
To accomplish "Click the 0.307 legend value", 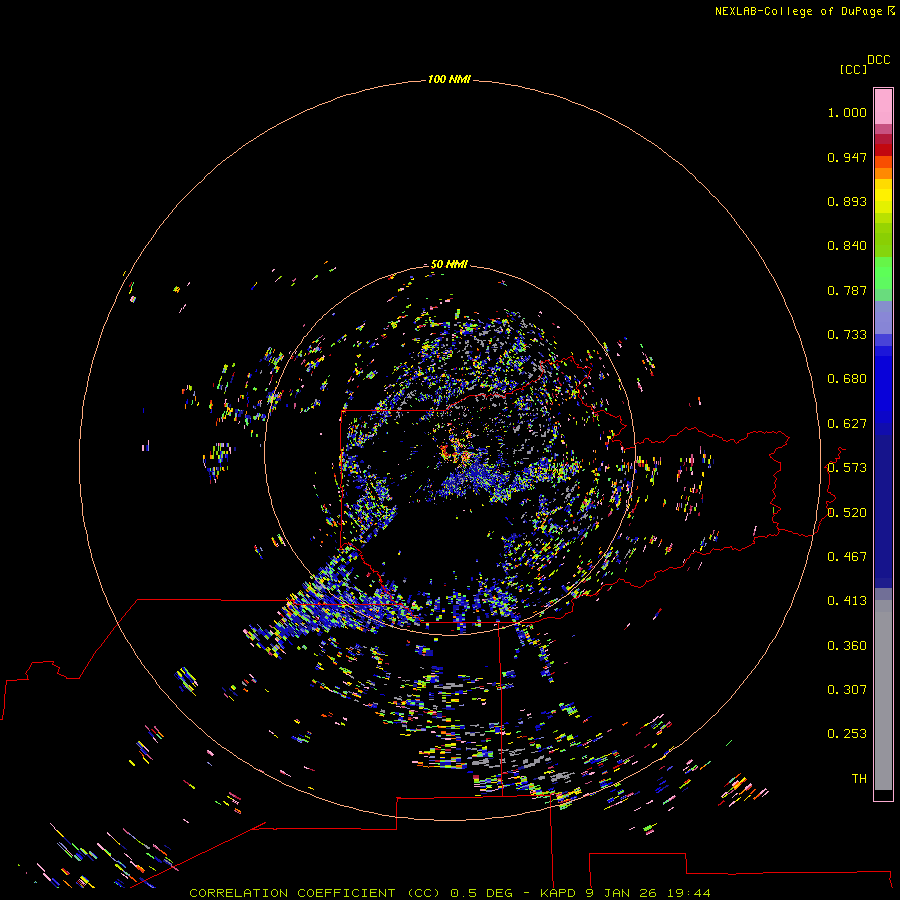I will (847, 690).
